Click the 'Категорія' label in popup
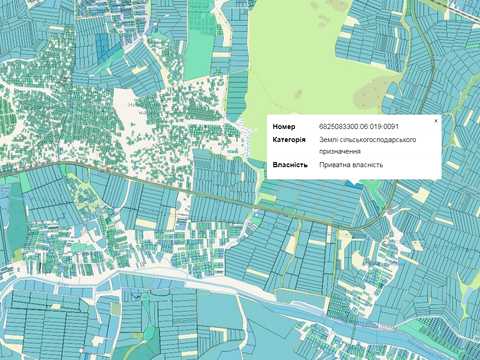The height and width of the screenshot is (360, 480). coord(289,140)
